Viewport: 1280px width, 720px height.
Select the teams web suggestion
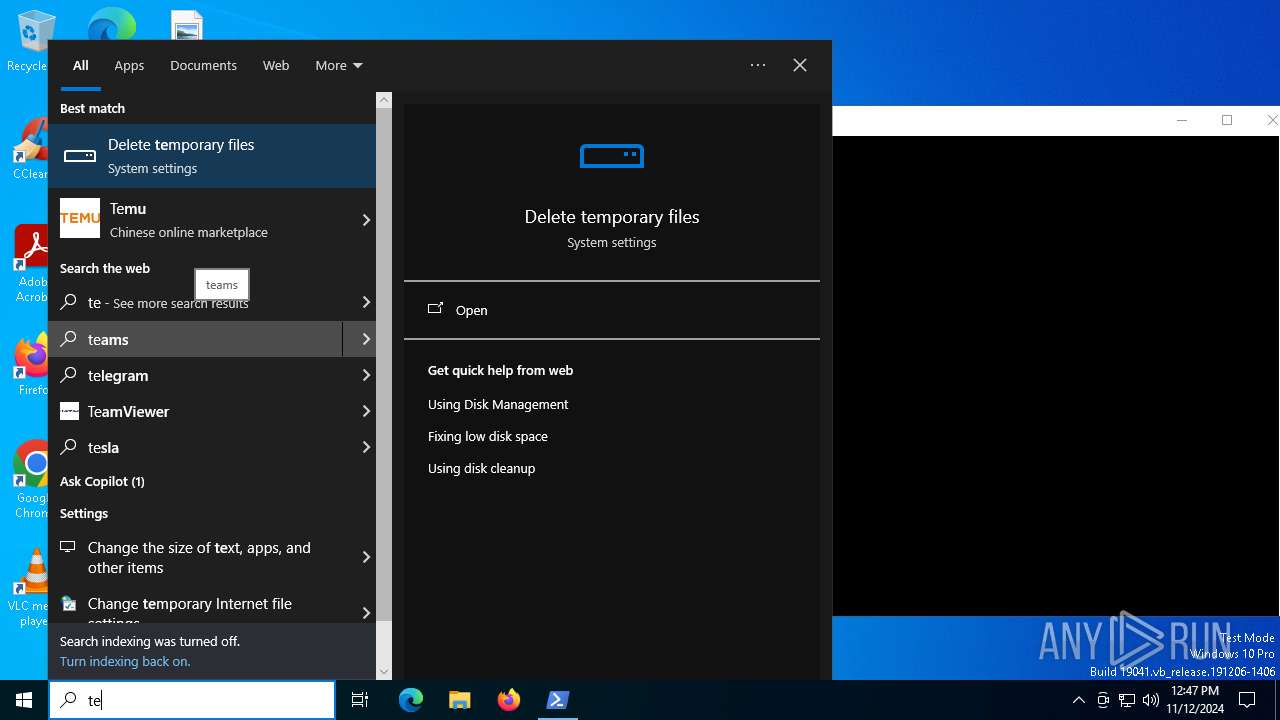[195, 339]
